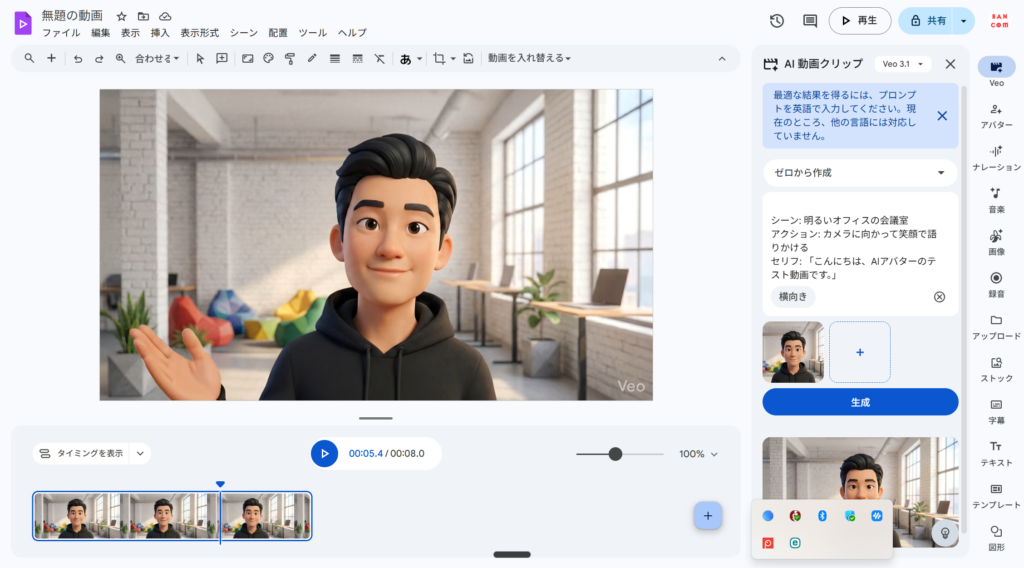The height and width of the screenshot is (568, 1024).
Task: Open the 100% timeline zoom dropdown
Action: pyautogui.click(x=698, y=454)
